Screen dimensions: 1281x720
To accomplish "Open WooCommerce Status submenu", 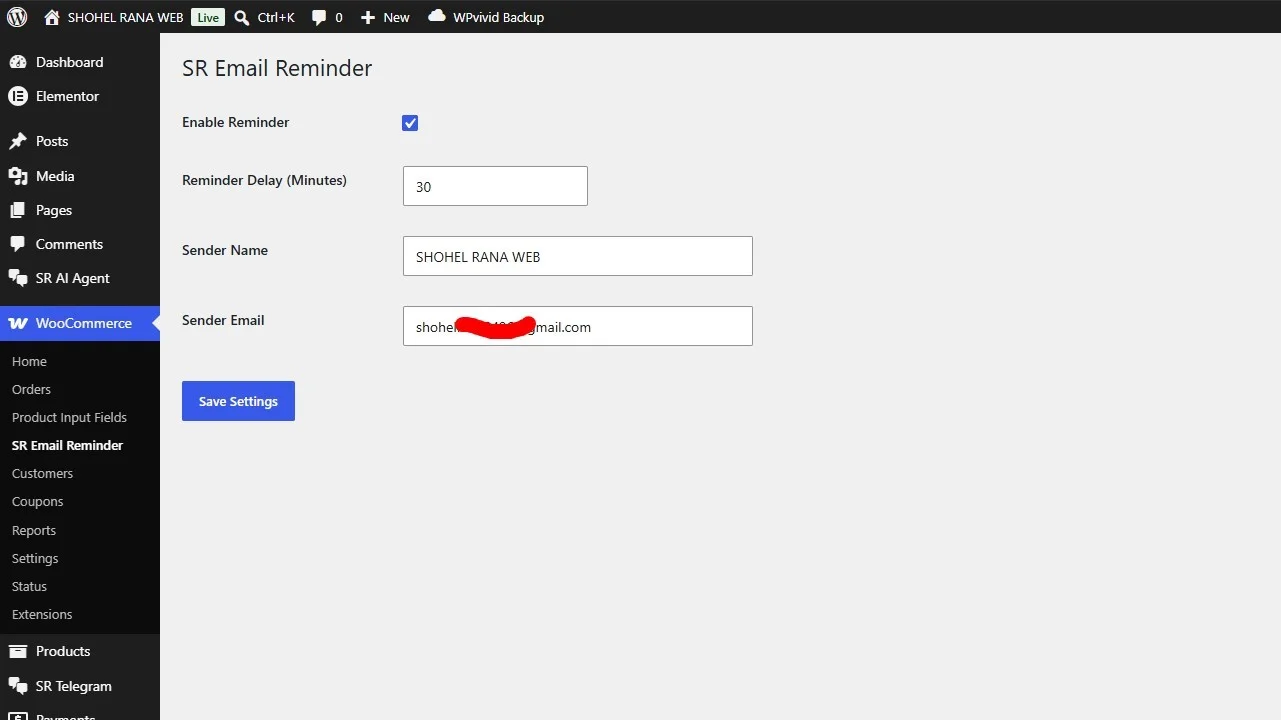I will (29, 586).
